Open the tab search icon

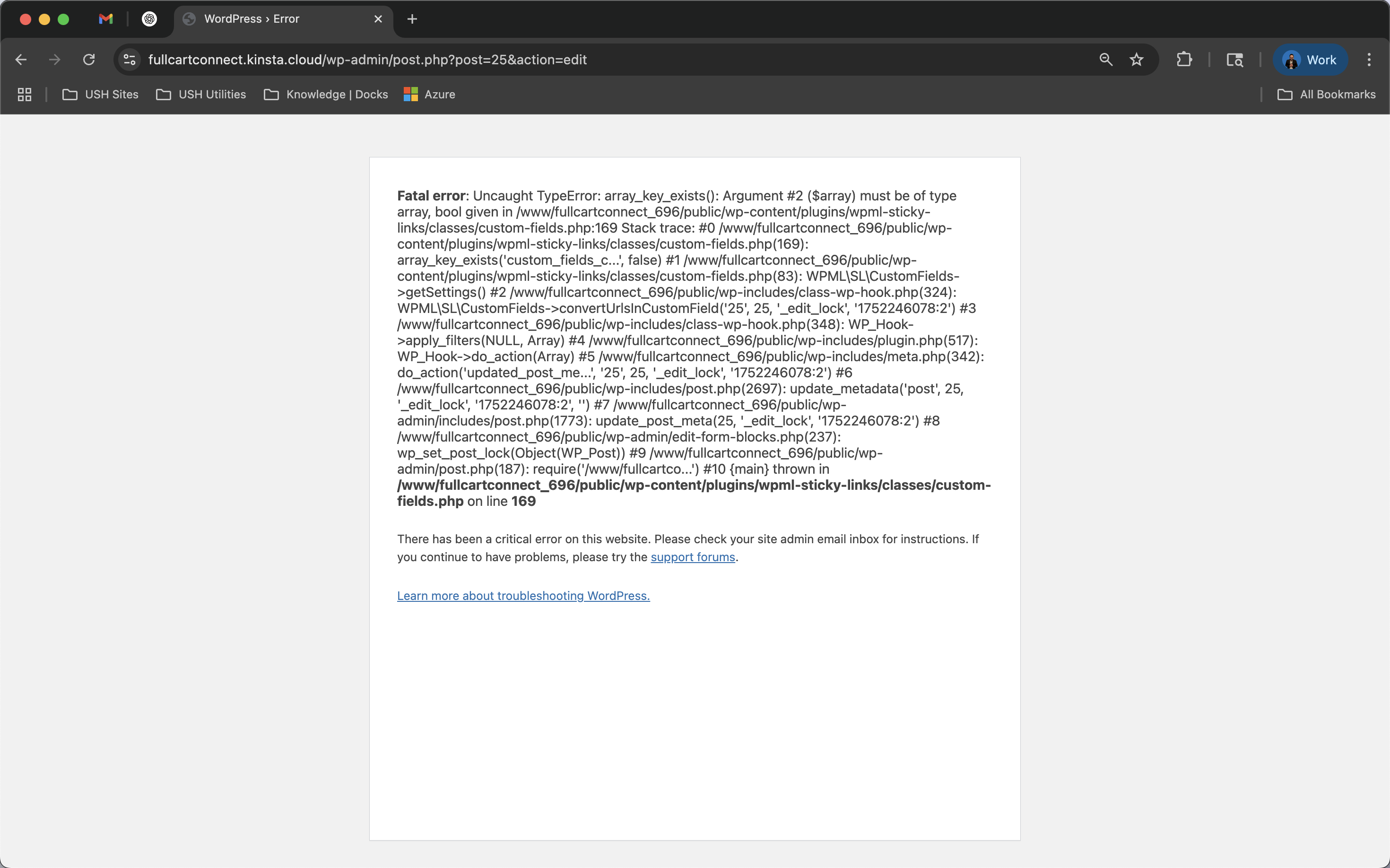click(x=1234, y=60)
